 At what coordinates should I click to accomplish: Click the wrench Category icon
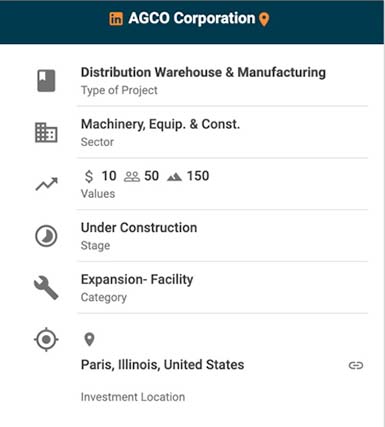point(46,288)
